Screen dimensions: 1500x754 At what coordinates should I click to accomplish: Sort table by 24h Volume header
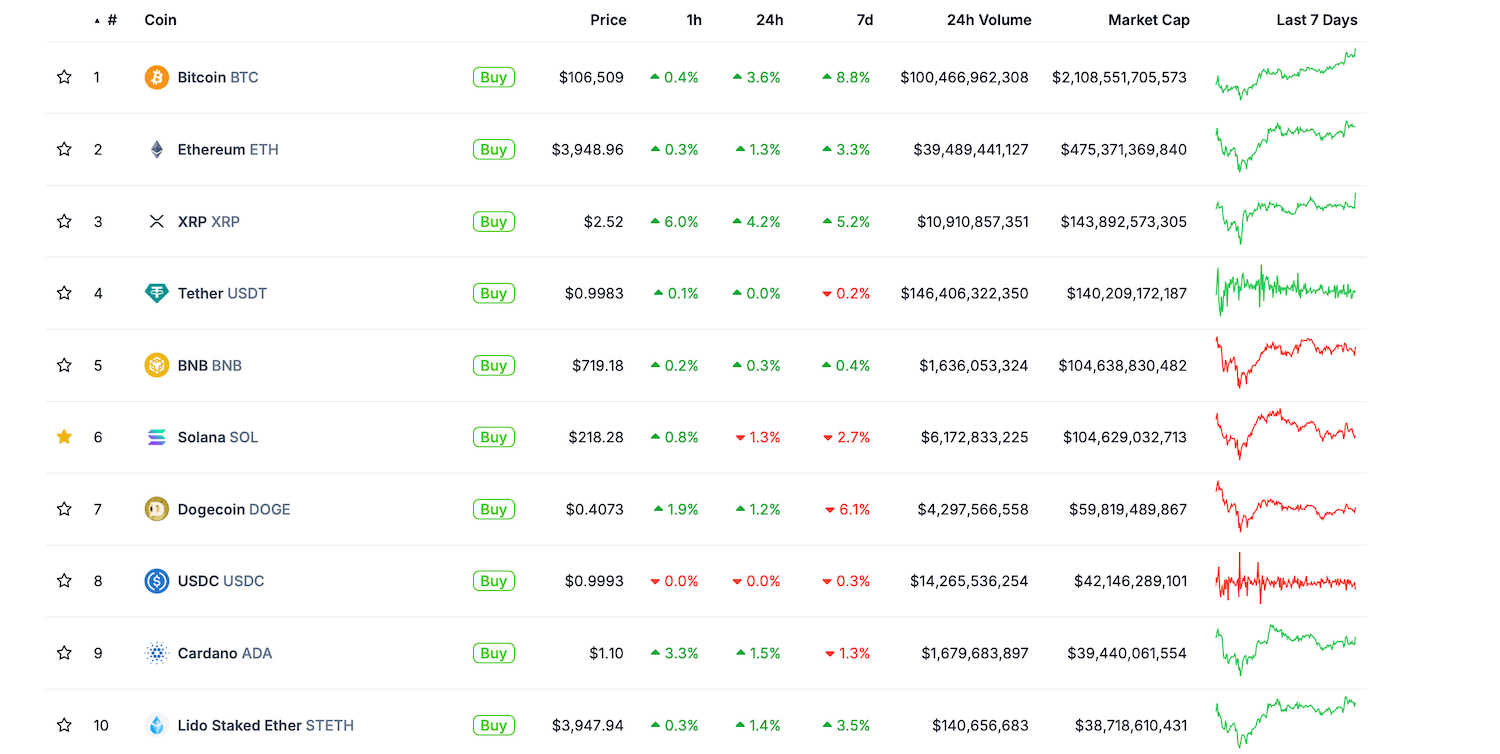click(988, 20)
